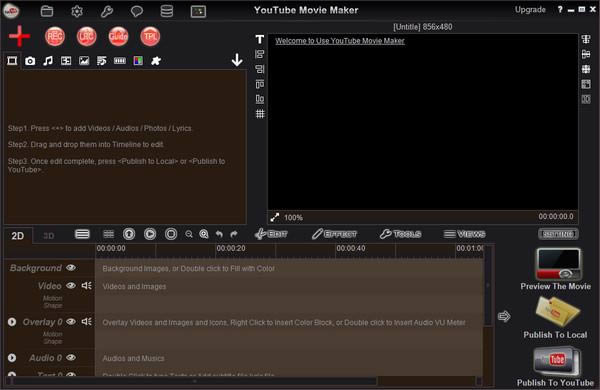Image resolution: width=600 pixels, height=390 pixels.
Task: Click the speech bubble icon in top toolbar
Action: point(137,11)
